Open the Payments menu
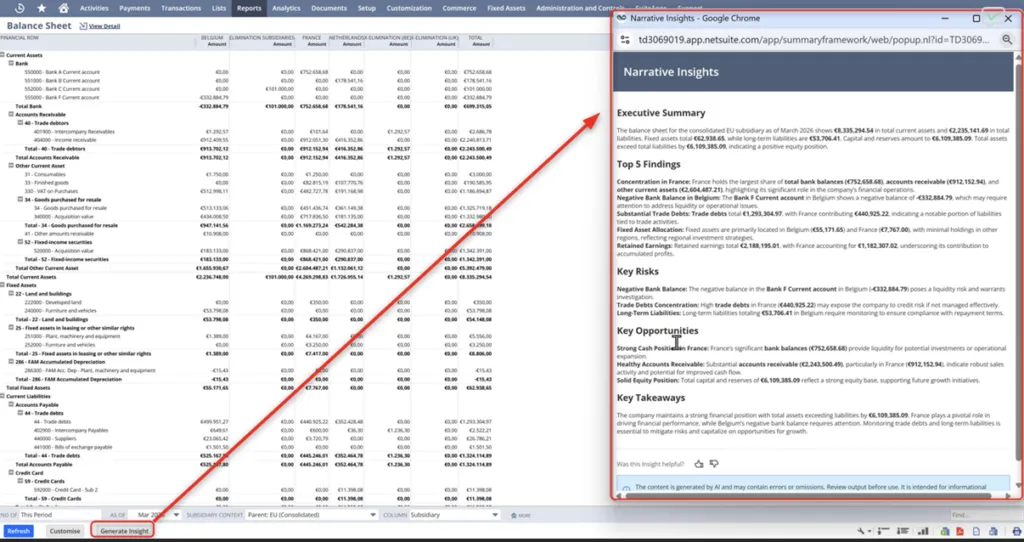The height and width of the screenshot is (542, 1024). click(x=135, y=8)
